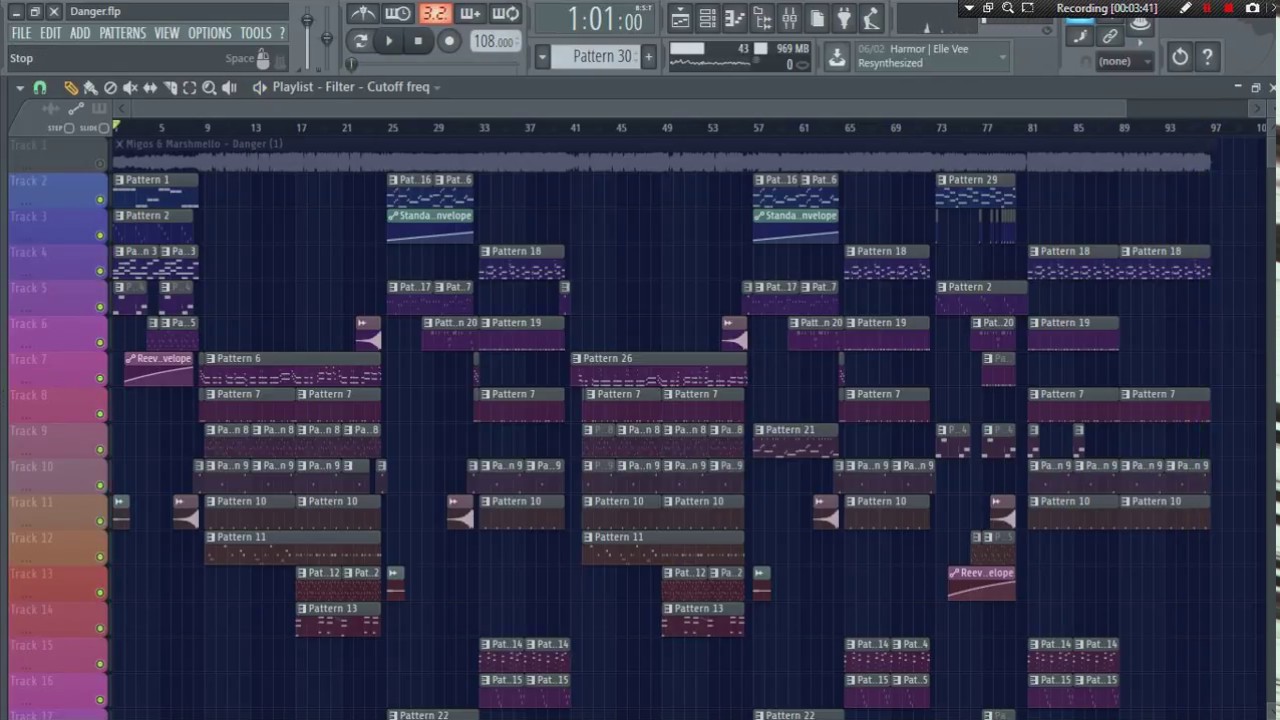Select the Slip tool
Viewport: 1280px width, 720px height.
point(150,88)
